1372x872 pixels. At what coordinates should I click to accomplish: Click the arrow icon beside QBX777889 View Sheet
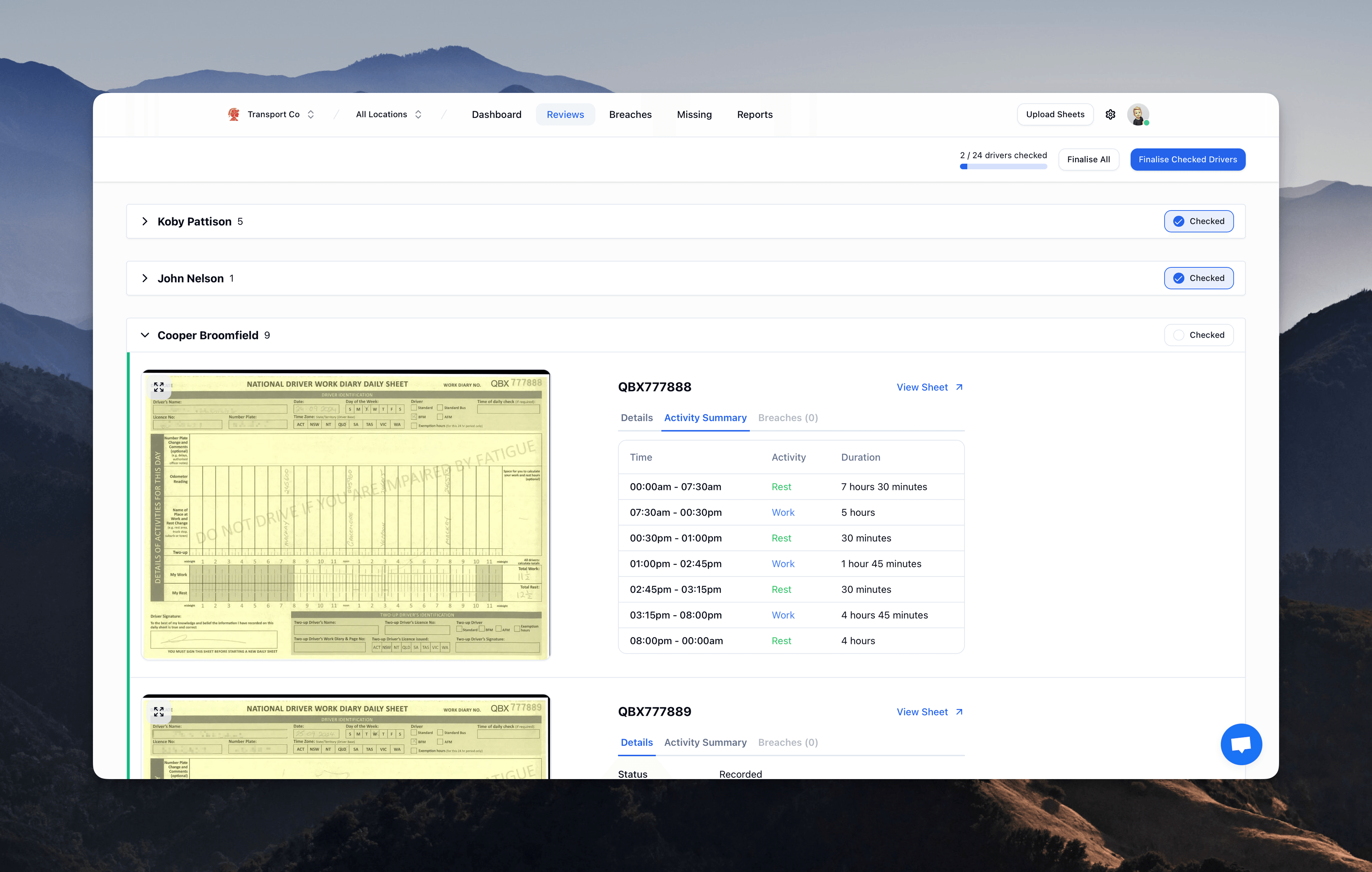[959, 712]
